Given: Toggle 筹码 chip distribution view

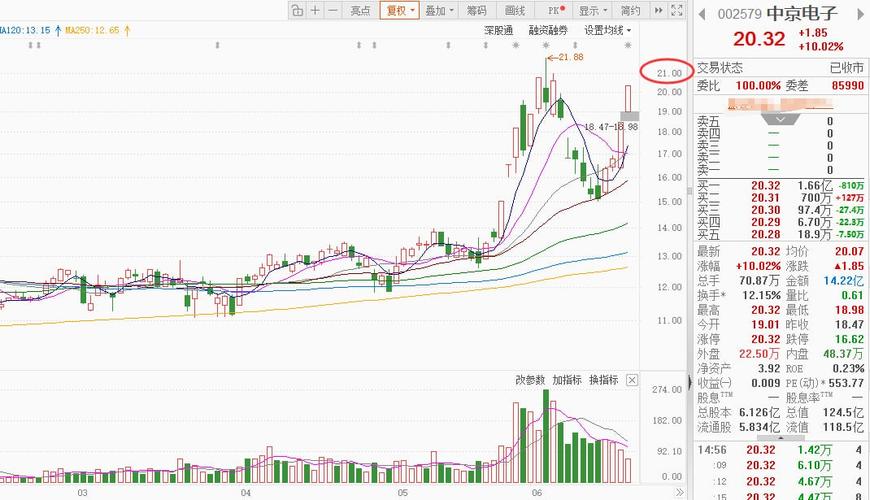Looking at the screenshot, I should click(476, 10).
